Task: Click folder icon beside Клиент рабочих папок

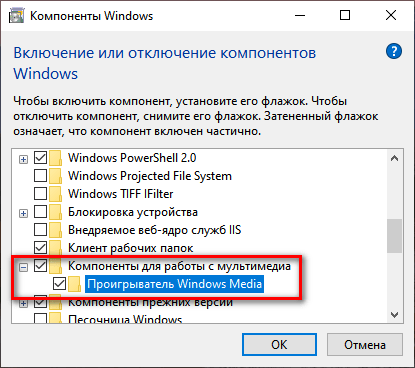Action: tap(55, 248)
